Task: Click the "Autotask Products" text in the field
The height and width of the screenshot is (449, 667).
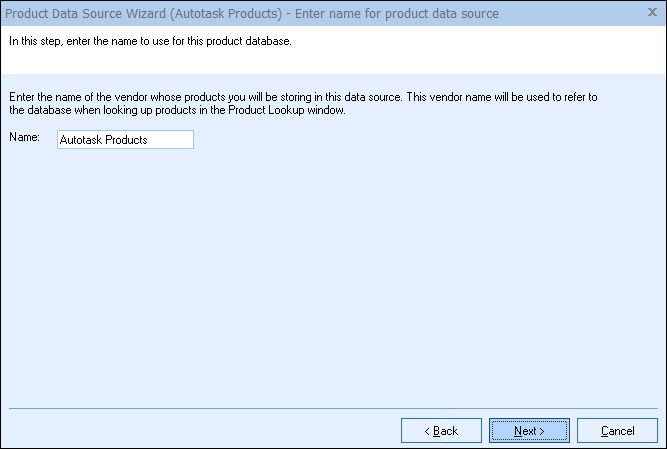Action: [x=104, y=140]
